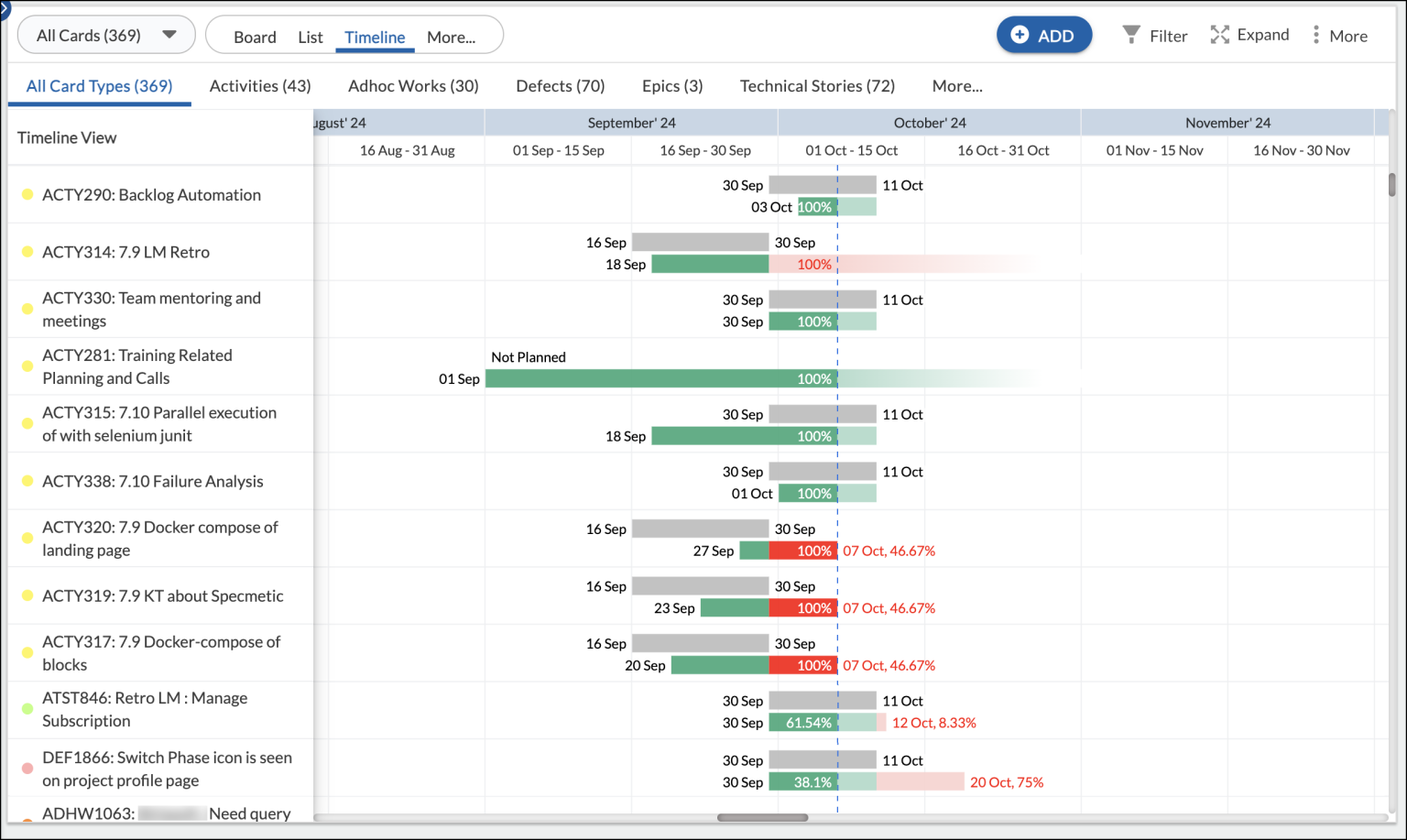Image resolution: width=1407 pixels, height=840 pixels.
Task: Click 16 Sep - 30 Sep column header
Action: [705, 150]
